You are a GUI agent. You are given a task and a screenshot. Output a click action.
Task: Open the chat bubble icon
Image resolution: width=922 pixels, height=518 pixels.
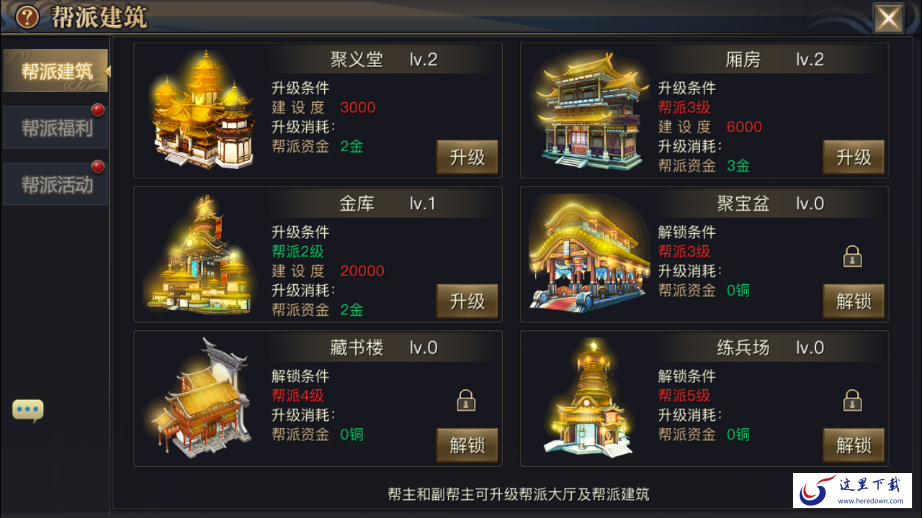point(28,409)
